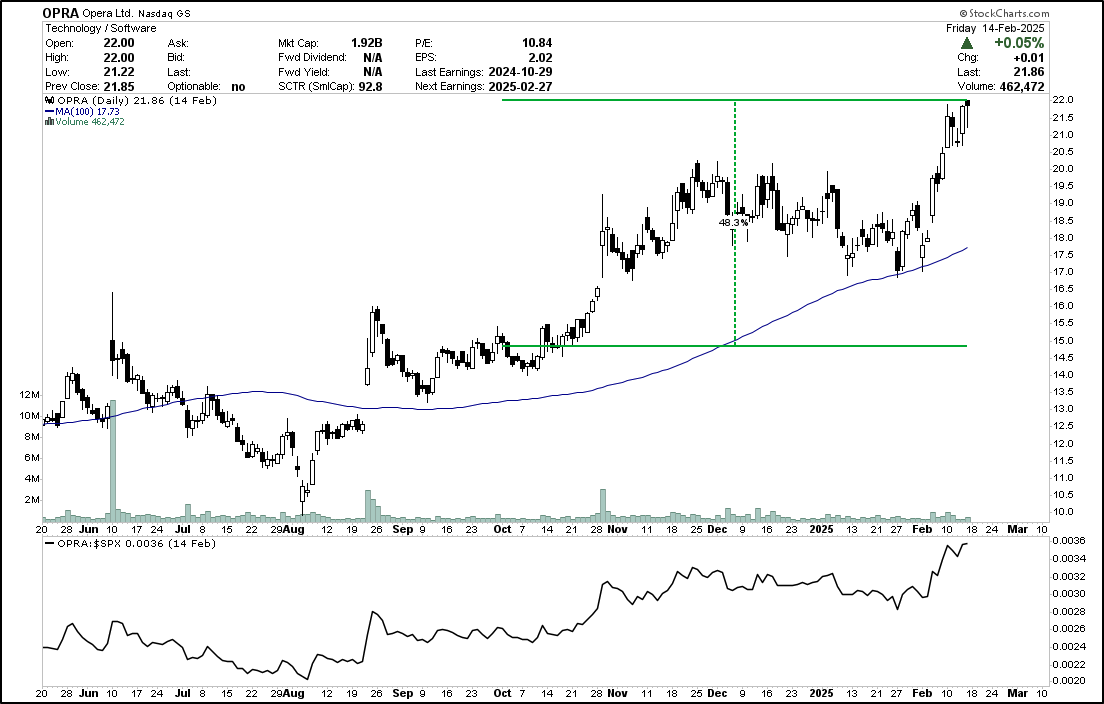Click the Aug label on upper date axis
This screenshot has width=1104, height=704.
pos(294,529)
